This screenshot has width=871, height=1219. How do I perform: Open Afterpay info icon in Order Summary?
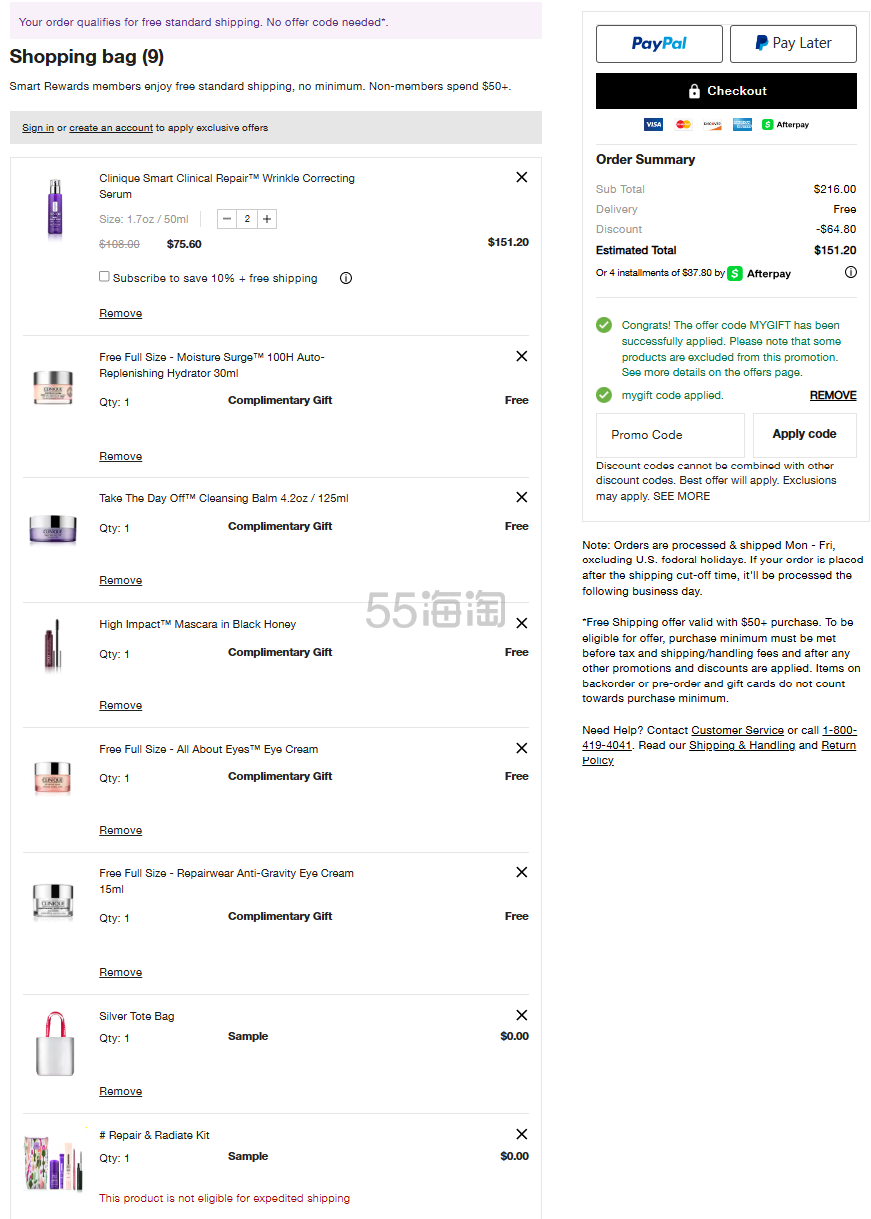click(x=850, y=272)
